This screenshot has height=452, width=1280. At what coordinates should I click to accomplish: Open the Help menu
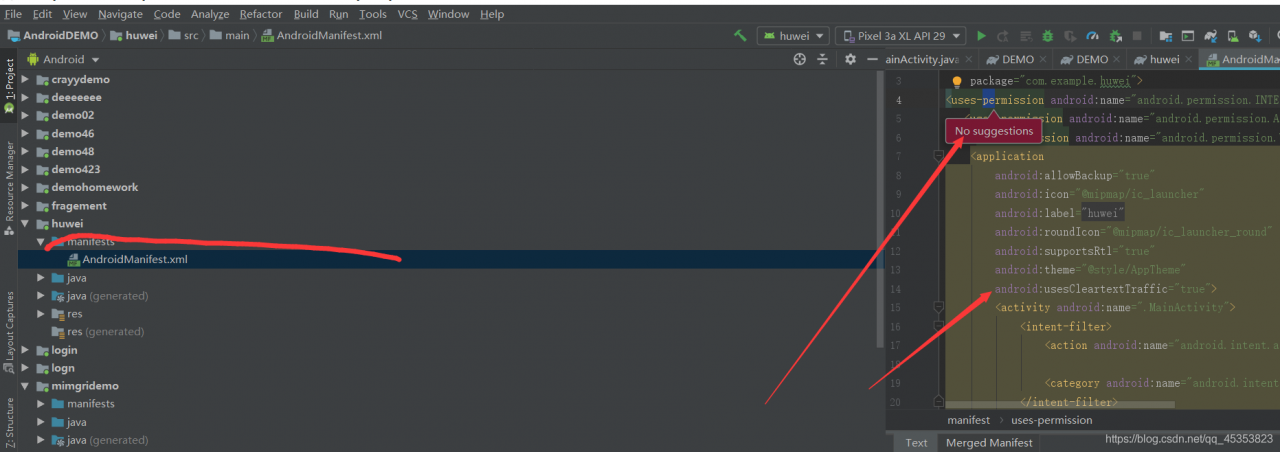coord(492,14)
